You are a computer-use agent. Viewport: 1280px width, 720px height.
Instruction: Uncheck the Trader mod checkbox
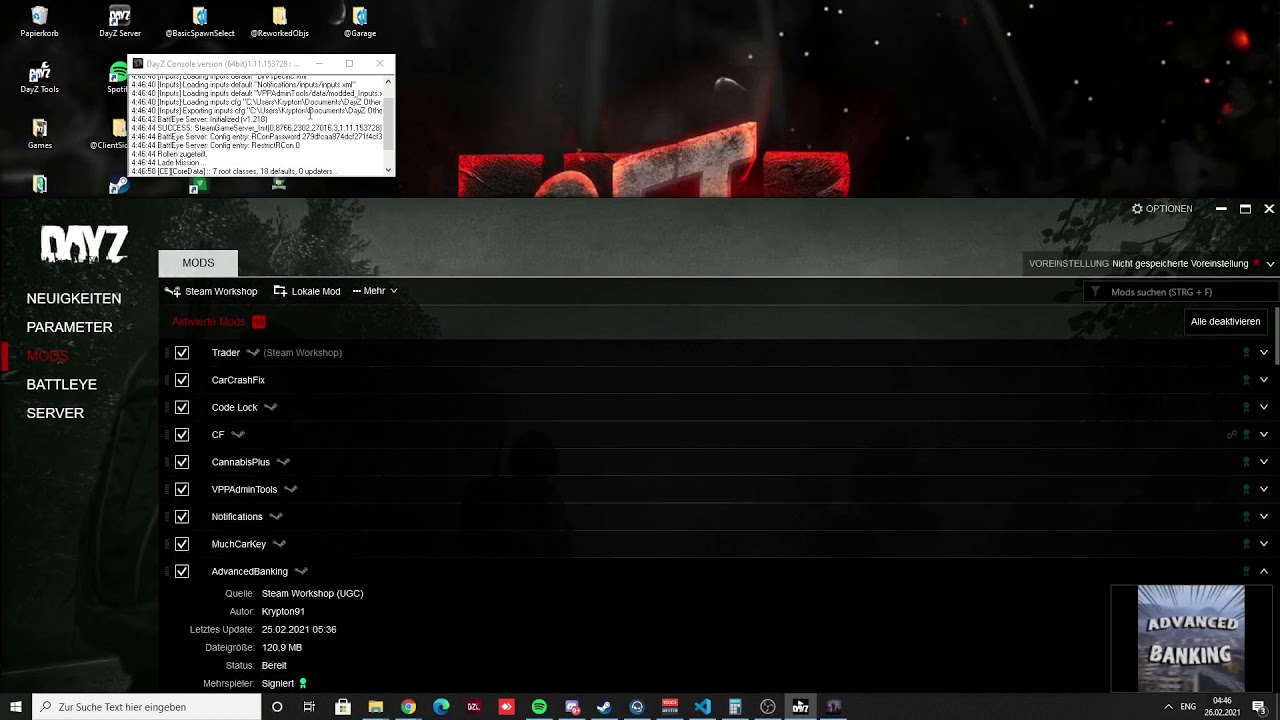(x=182, y=353)
